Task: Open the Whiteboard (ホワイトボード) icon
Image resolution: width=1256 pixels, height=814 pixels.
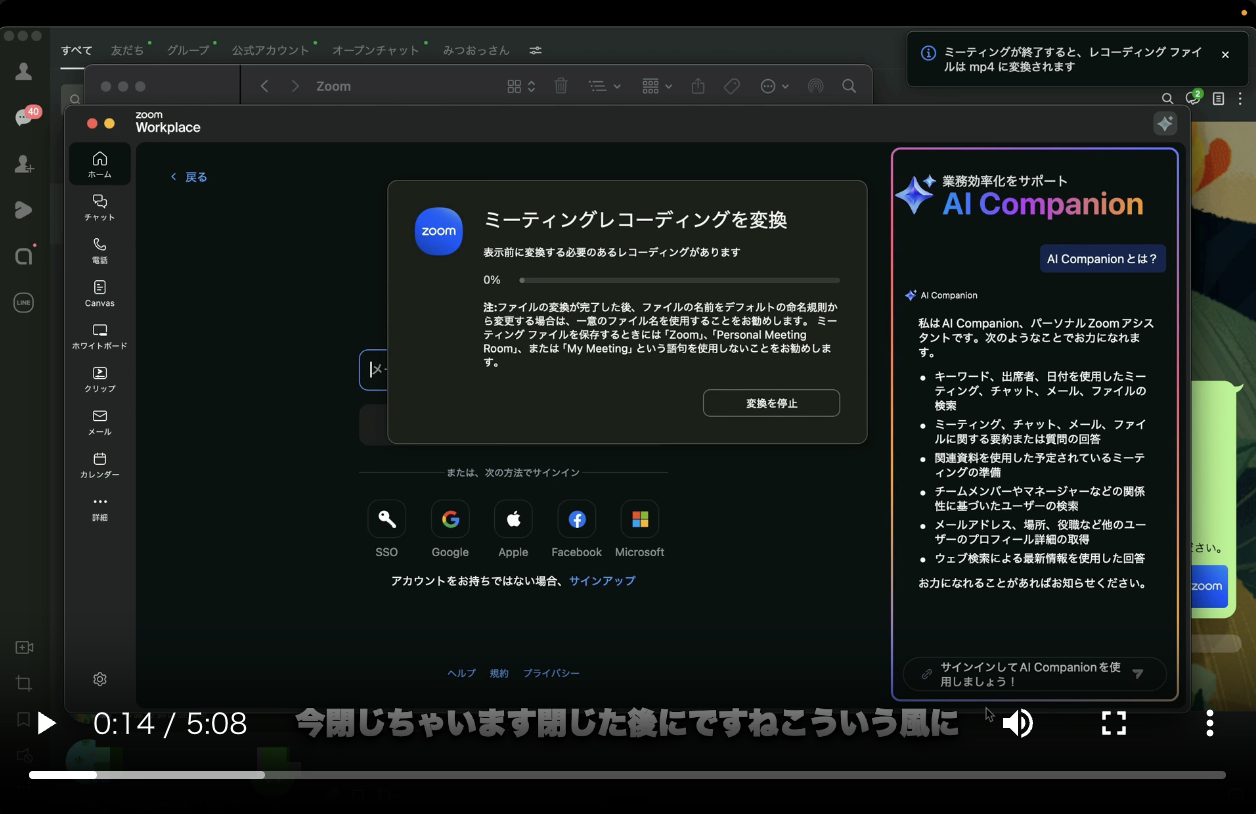Action: tap(100, 336)
